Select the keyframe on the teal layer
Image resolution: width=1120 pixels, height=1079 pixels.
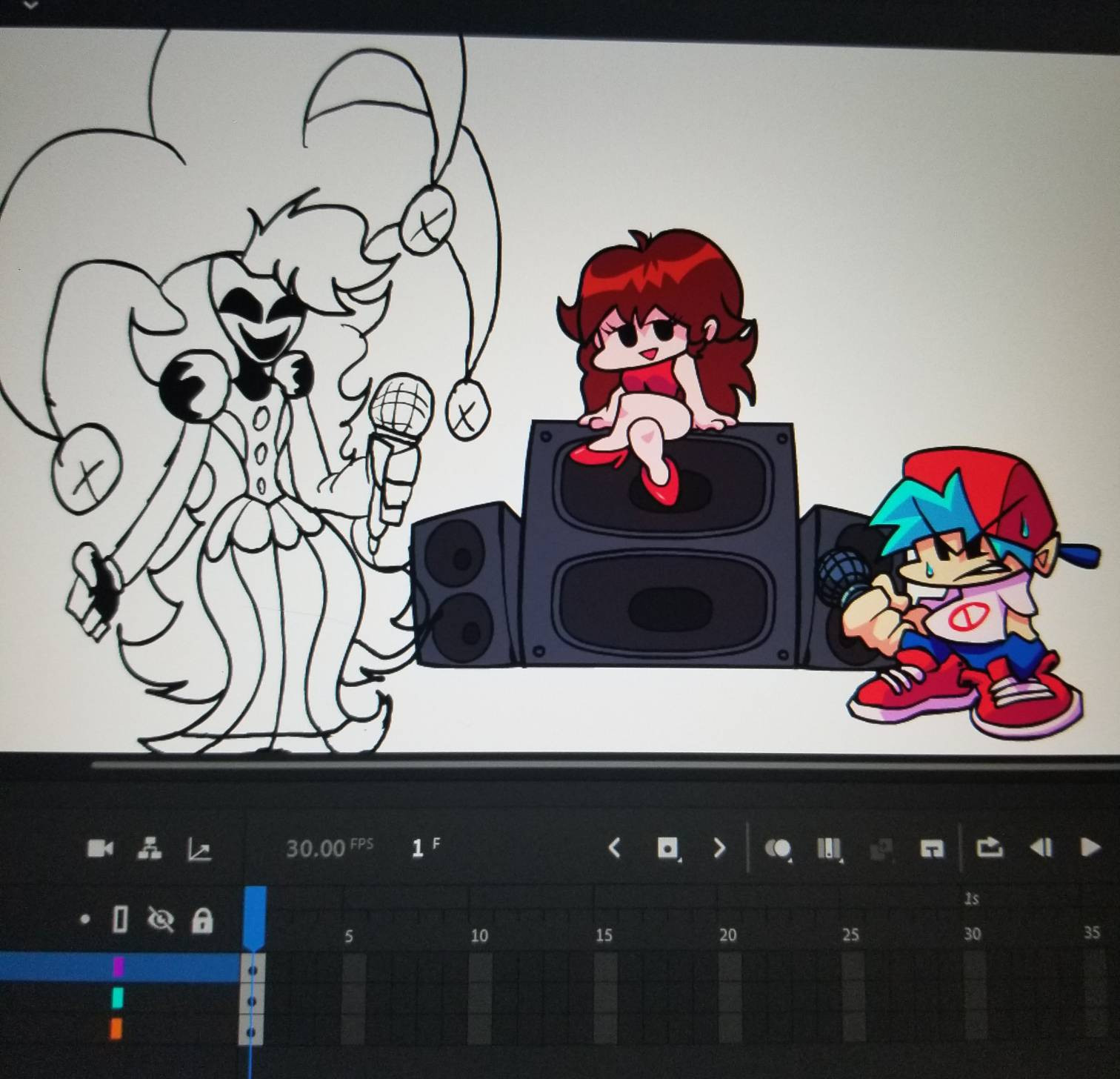click(252, 1001)
